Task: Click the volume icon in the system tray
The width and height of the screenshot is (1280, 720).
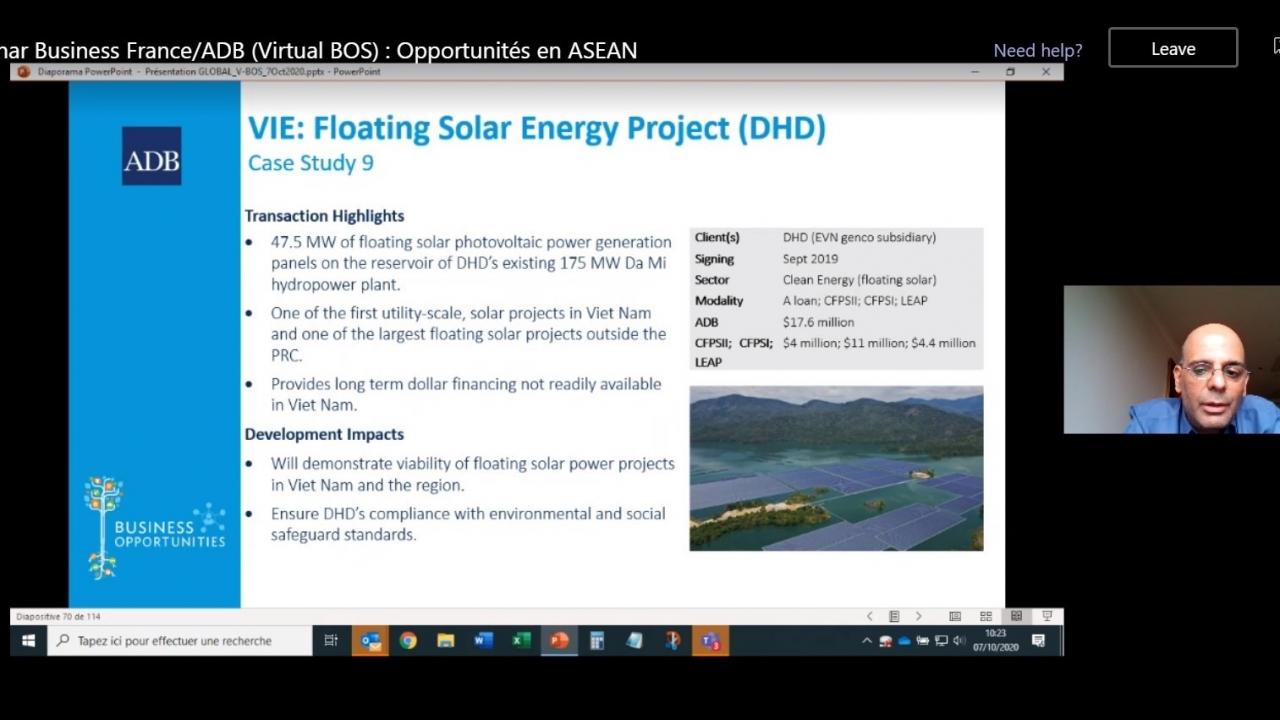Action: (x=959, y=641)
